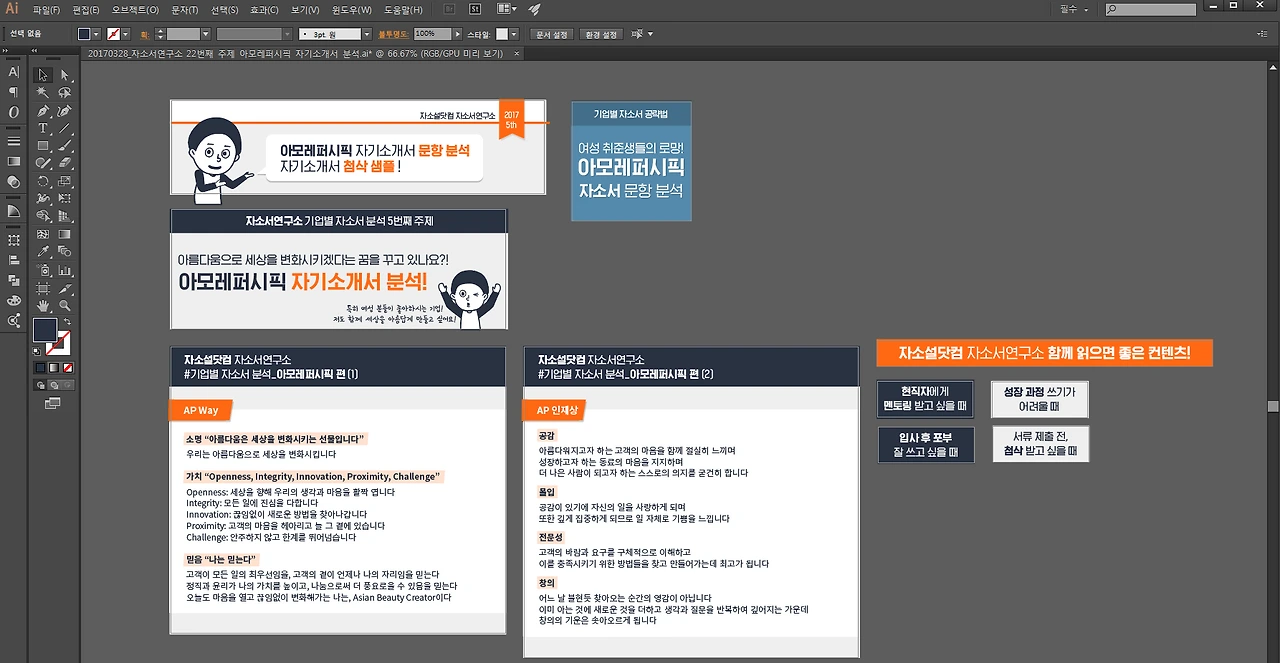Screen dimensions: 1280x663
Task: Open the Paragraph panel icon
Action: (x=13, y=92)
